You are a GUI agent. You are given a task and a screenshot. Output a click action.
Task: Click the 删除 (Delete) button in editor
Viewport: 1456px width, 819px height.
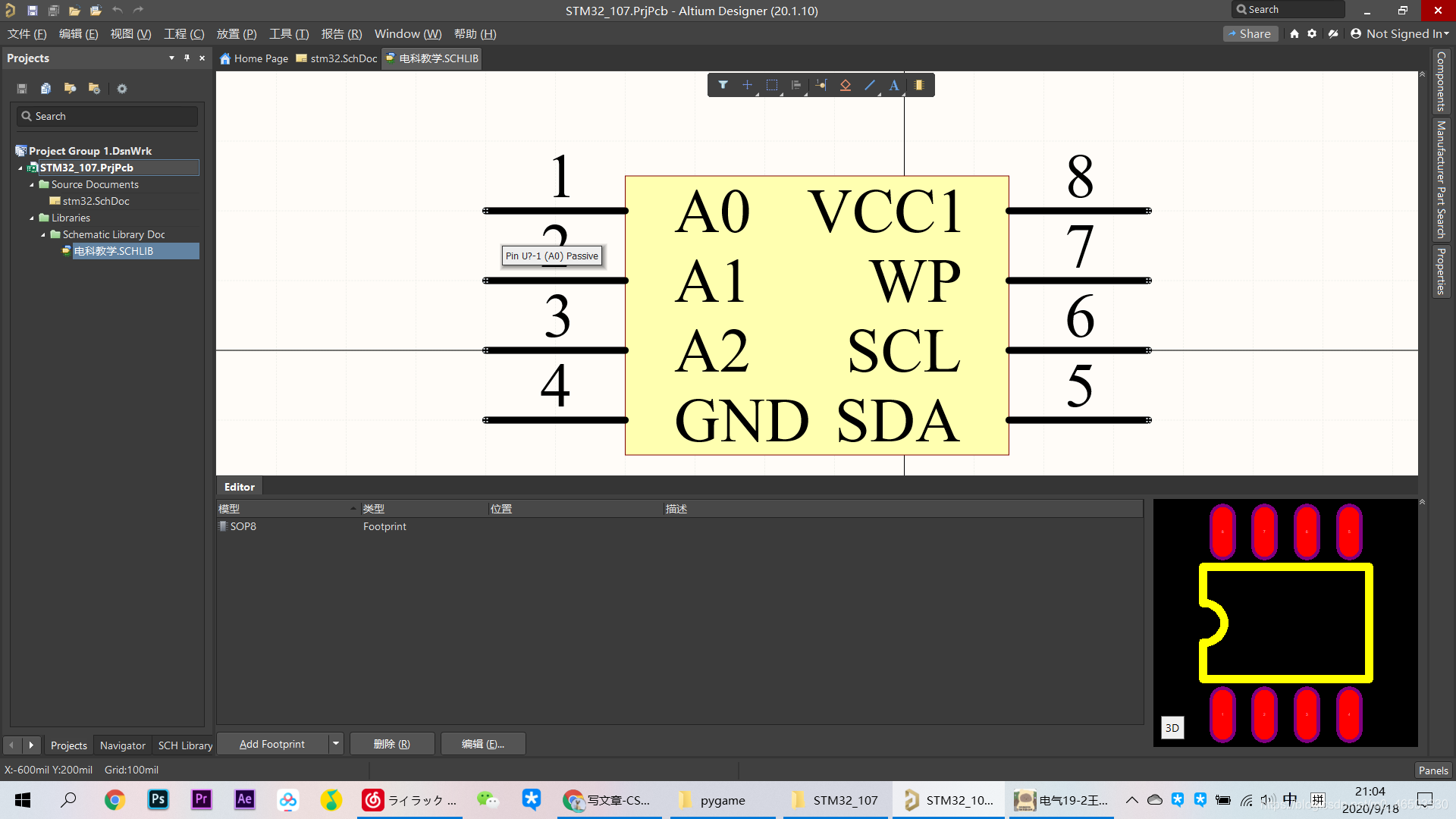391,743
